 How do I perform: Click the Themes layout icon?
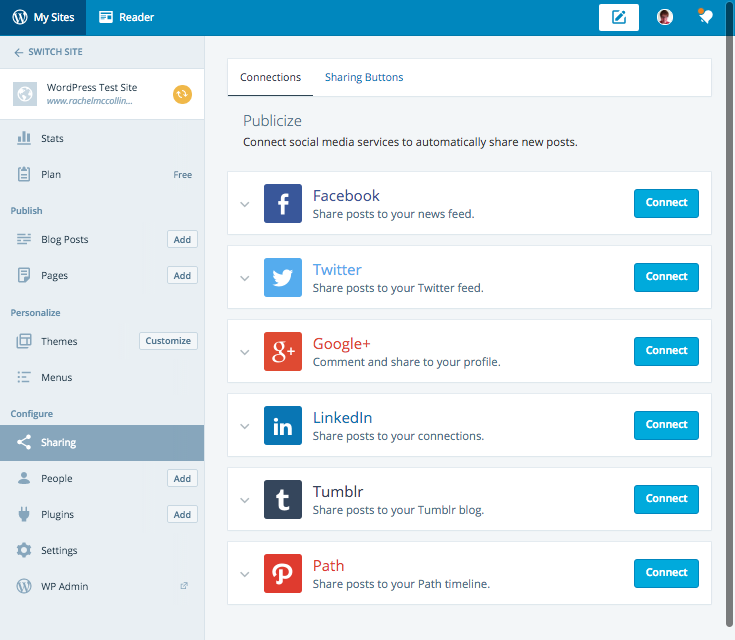pos(24,341)
